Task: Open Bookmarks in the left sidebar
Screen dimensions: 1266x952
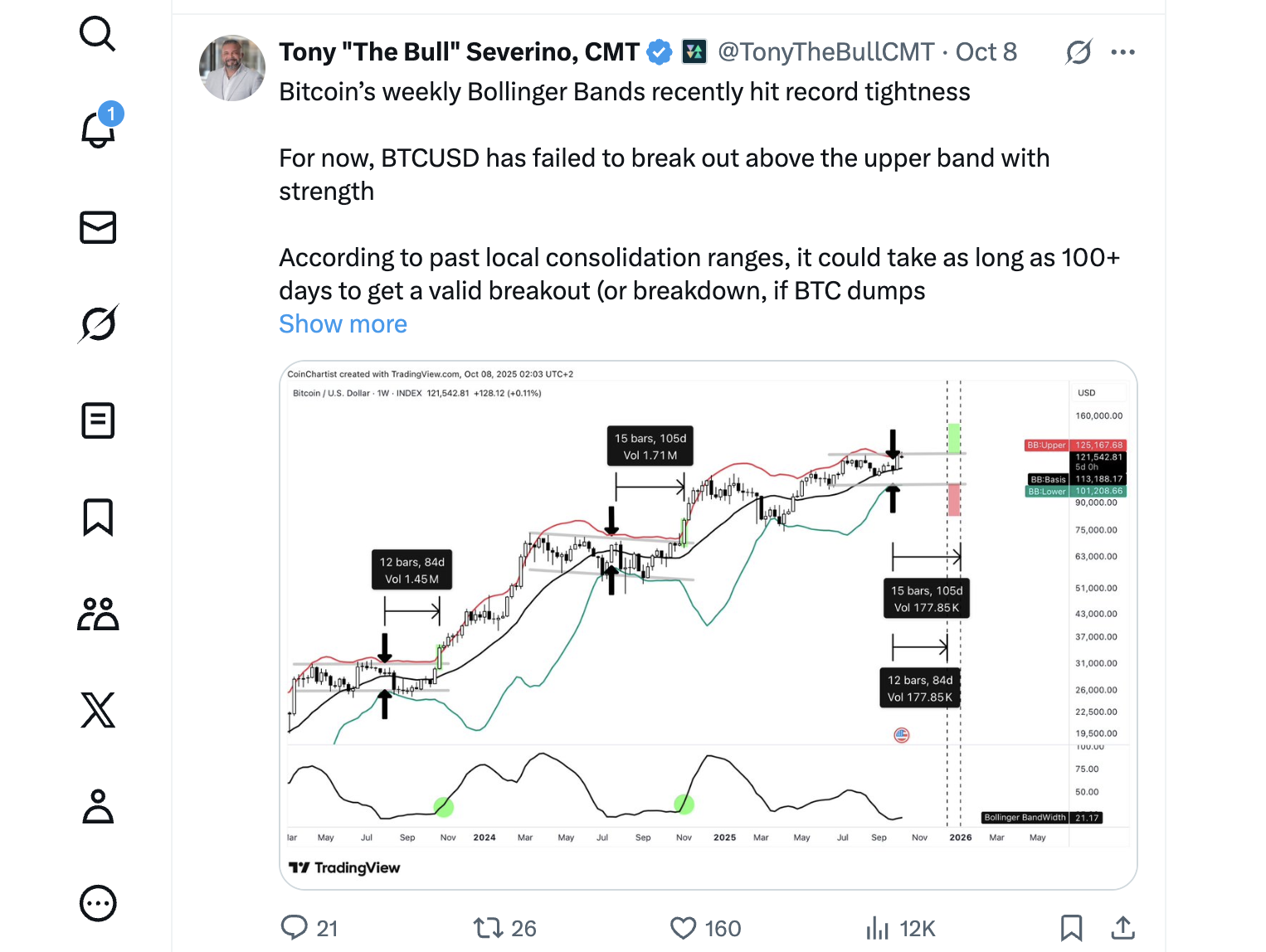Action: pyautogui.click(x=98, y=517)
